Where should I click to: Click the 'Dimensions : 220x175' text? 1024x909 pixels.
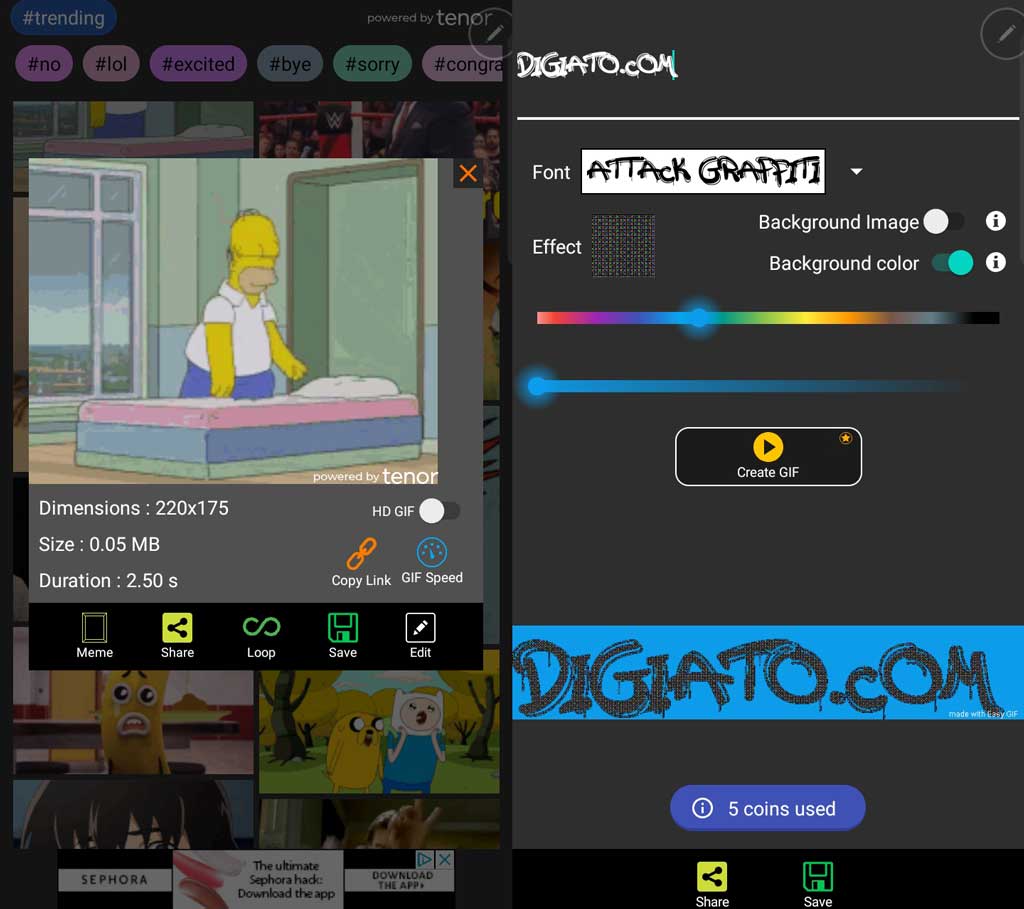coord(134,508)
